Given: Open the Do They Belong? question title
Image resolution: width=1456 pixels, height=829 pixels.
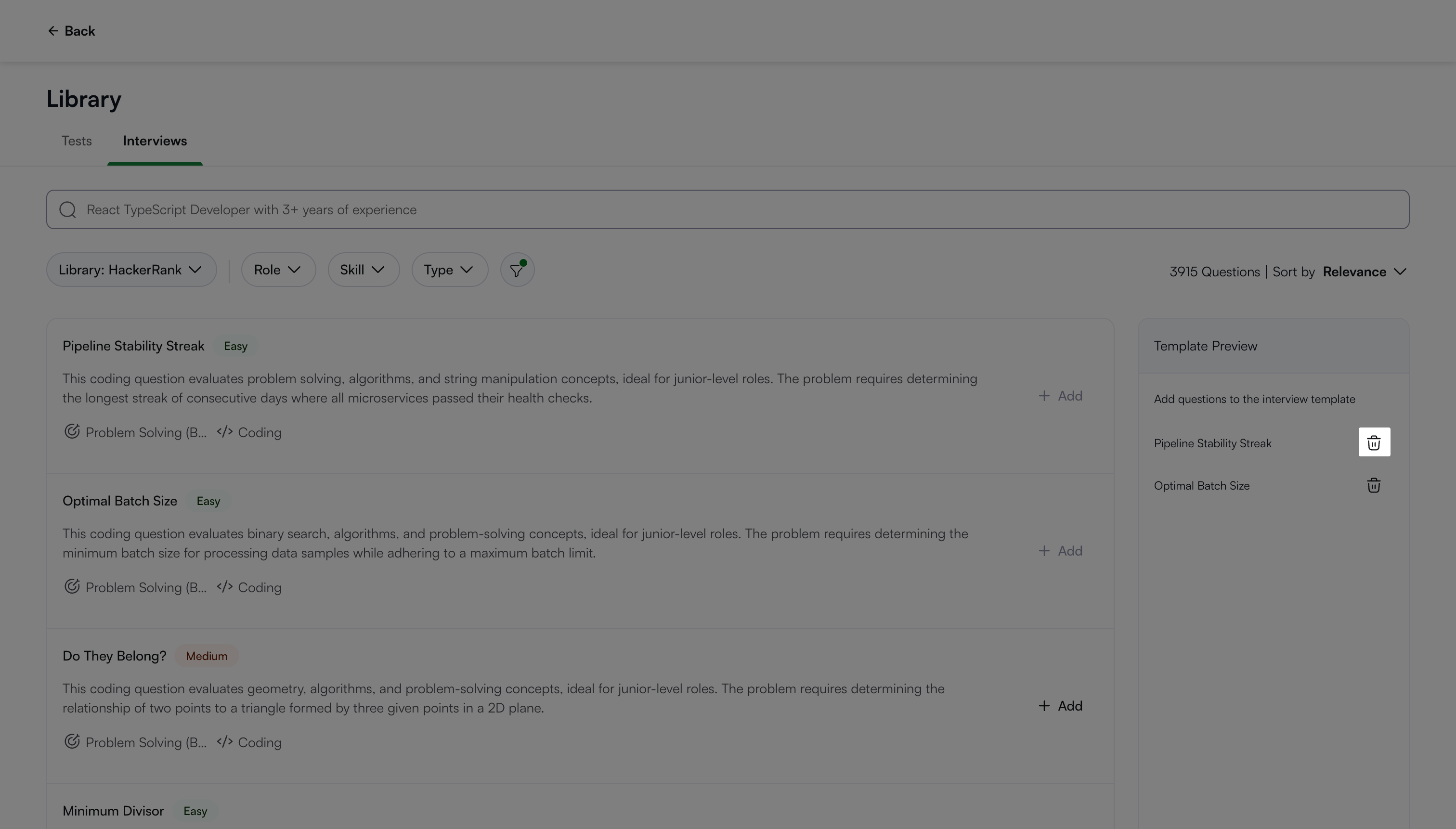Looking at the screenshot, I should click(115, 656).
